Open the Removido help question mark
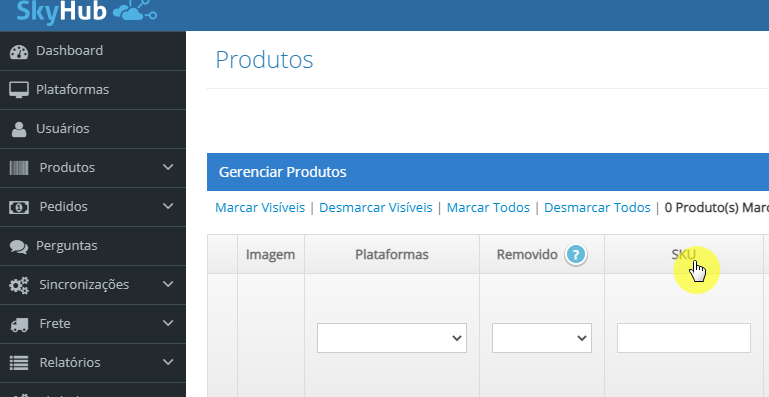Viewport: 769px width, 397px height. pos(576,255)
